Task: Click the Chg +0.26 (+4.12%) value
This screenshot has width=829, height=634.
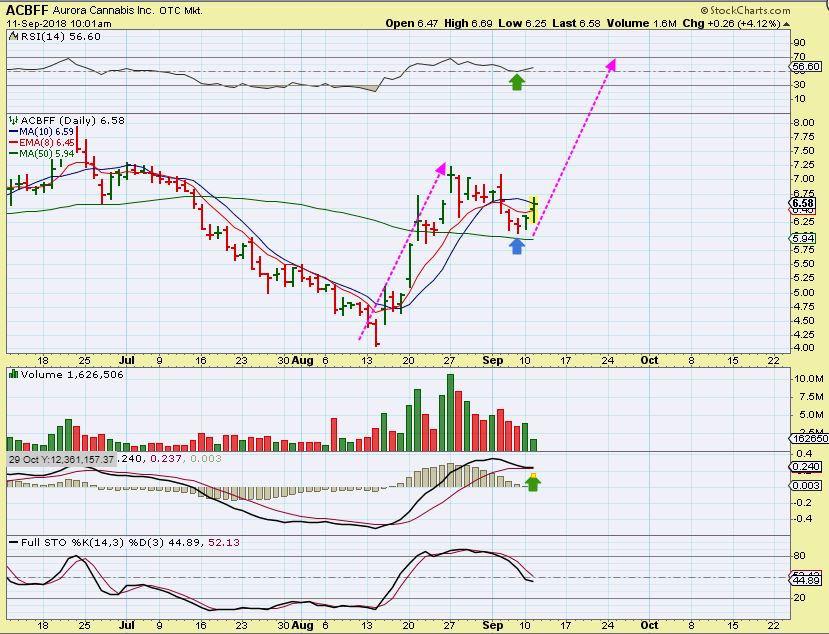Action: point(731,23)
